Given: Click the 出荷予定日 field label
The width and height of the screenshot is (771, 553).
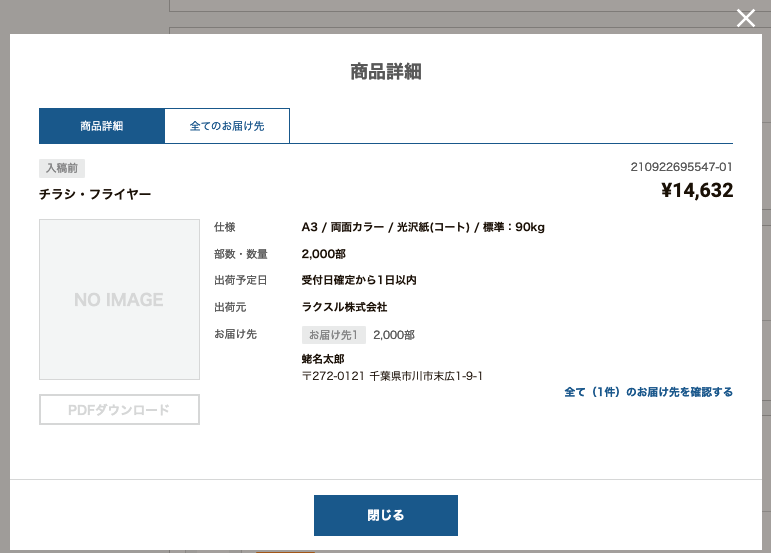Looking at the screenshot, I should 240,280.
